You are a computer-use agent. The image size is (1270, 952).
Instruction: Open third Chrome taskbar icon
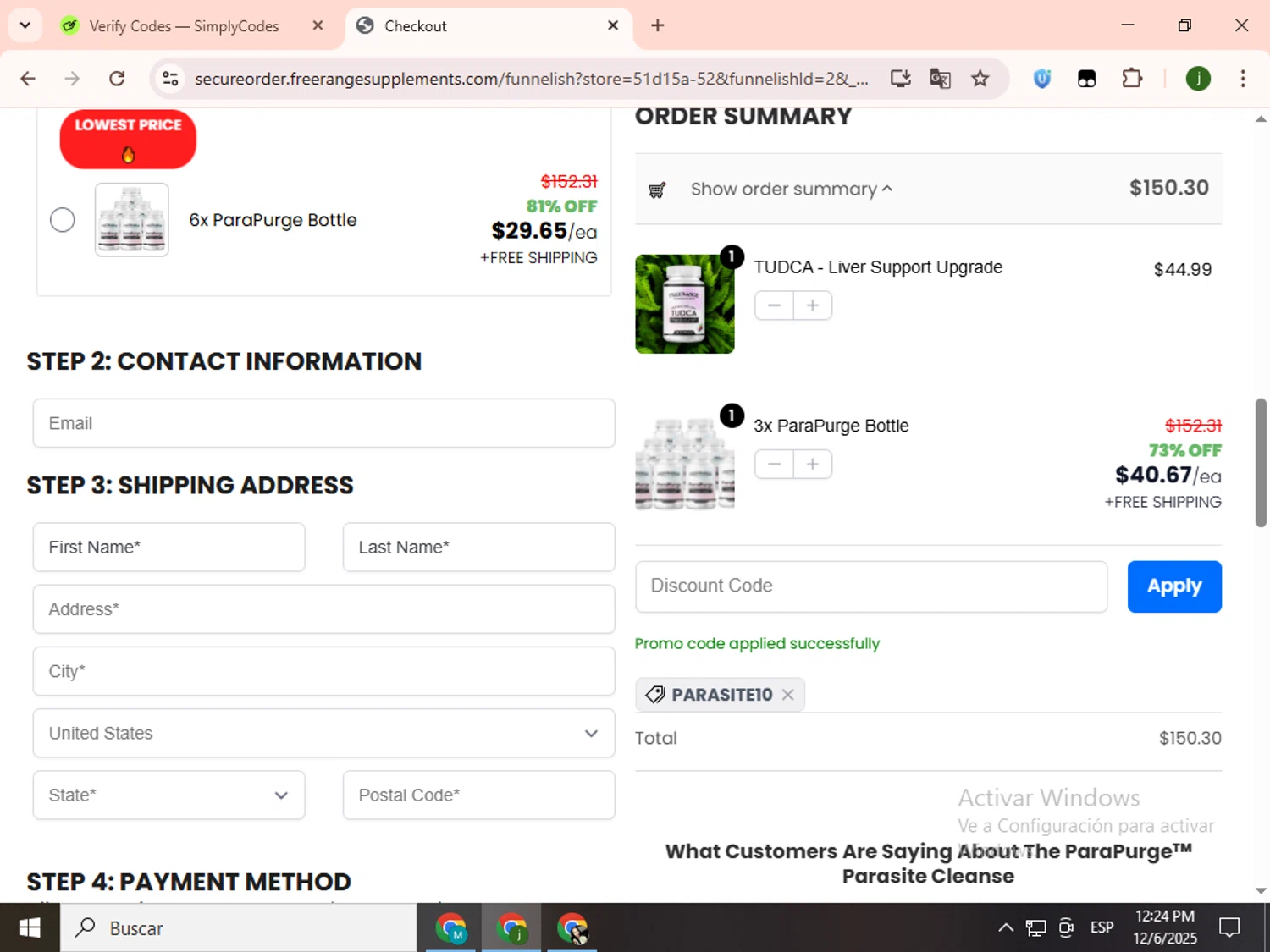coord(572,928)
